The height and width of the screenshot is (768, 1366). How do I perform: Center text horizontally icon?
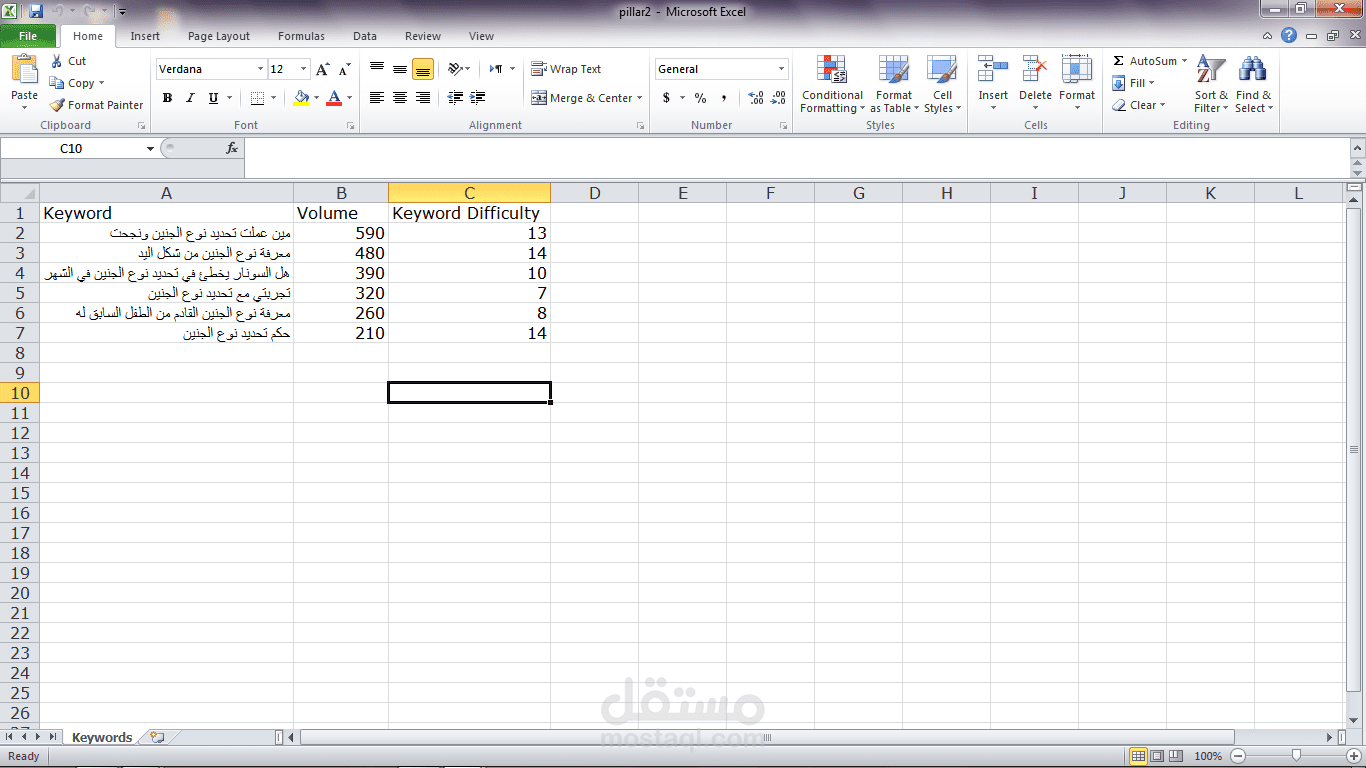(x=400, y=98)
